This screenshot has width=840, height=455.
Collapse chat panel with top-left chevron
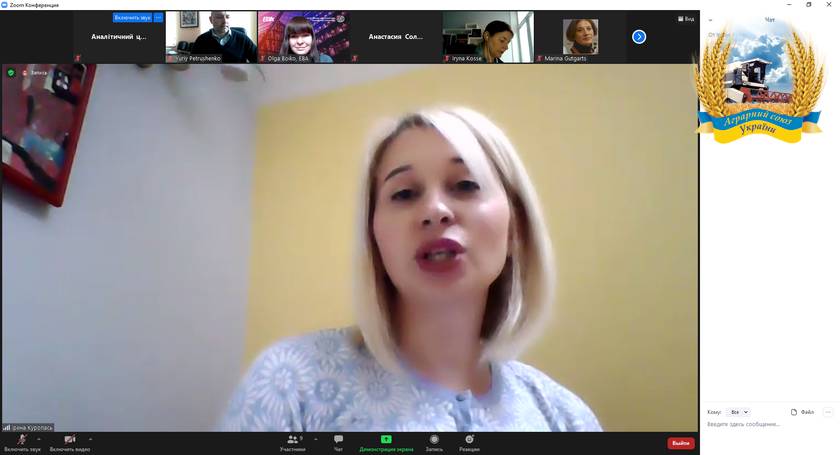point(710,20)
